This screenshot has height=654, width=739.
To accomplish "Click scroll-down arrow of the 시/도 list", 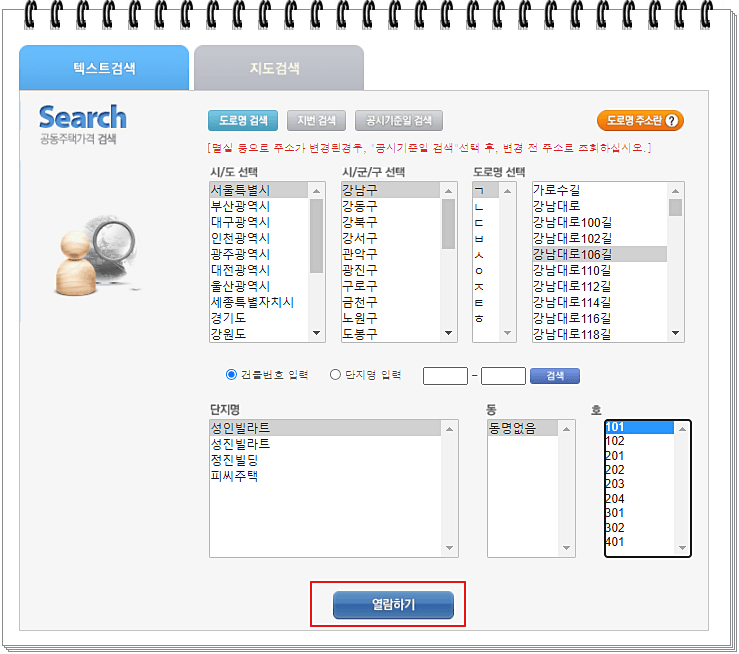I will click(316, 333).
